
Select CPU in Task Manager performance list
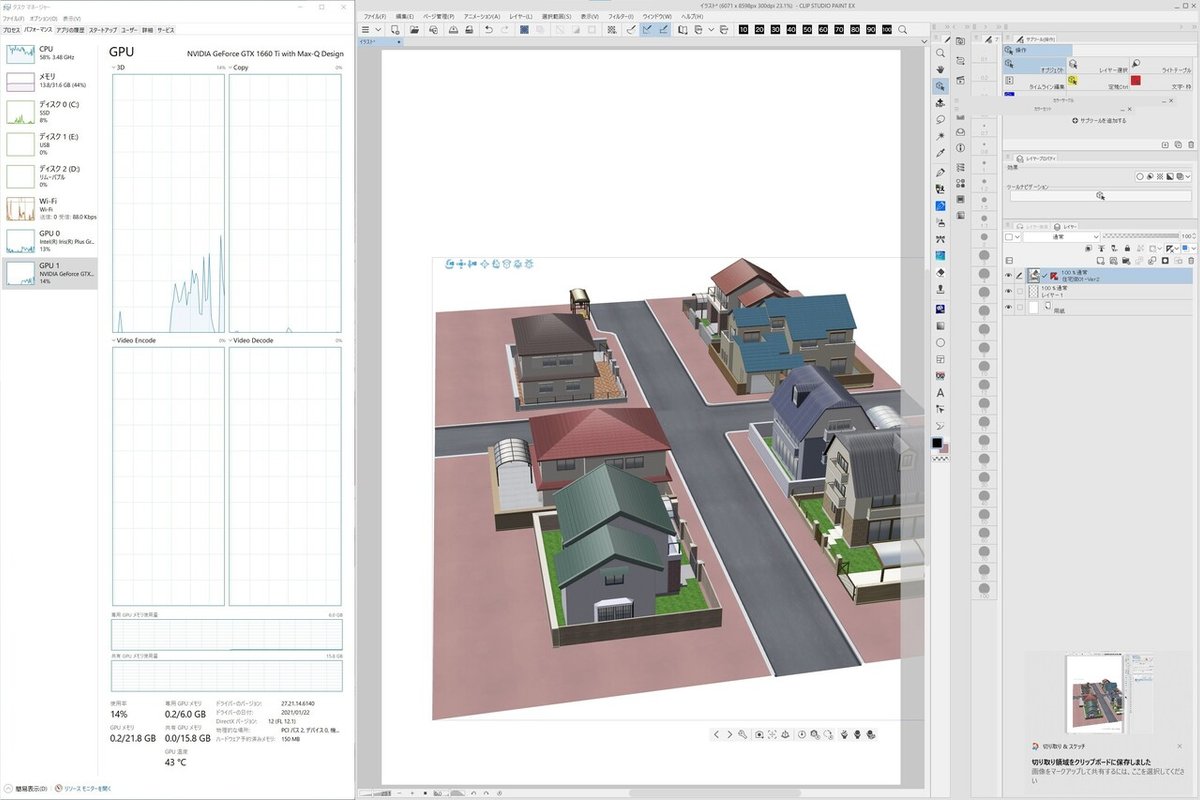click(50, 53)
